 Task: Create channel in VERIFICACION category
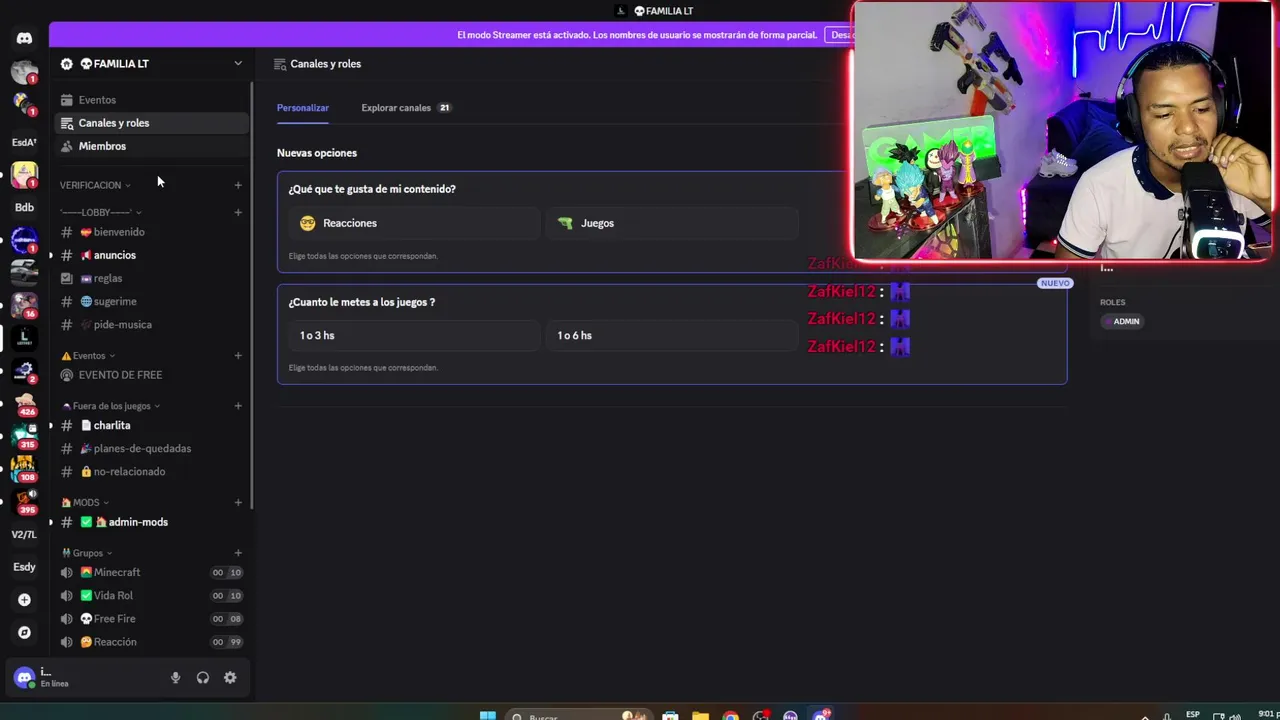238,185
